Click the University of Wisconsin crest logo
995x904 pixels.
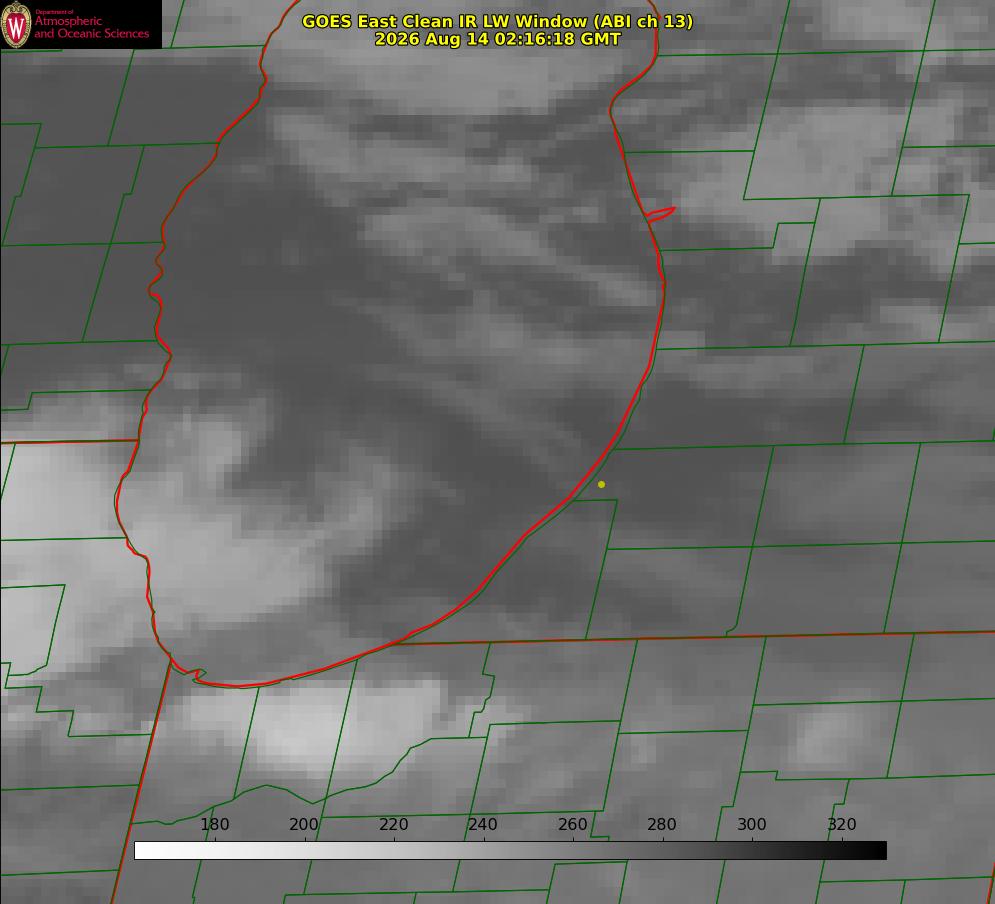click(x=16, y=24)
